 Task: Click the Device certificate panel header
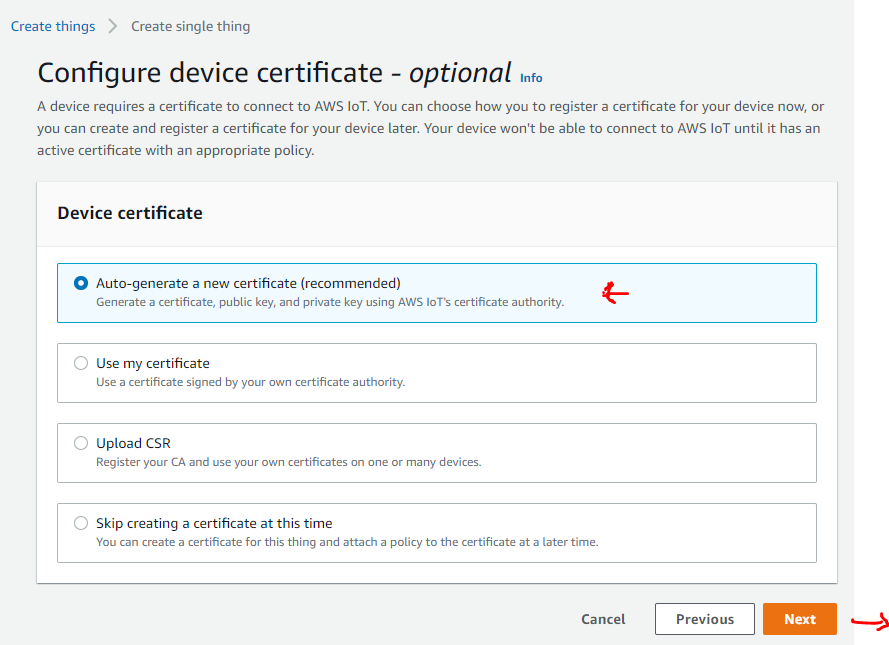[130, 213]
